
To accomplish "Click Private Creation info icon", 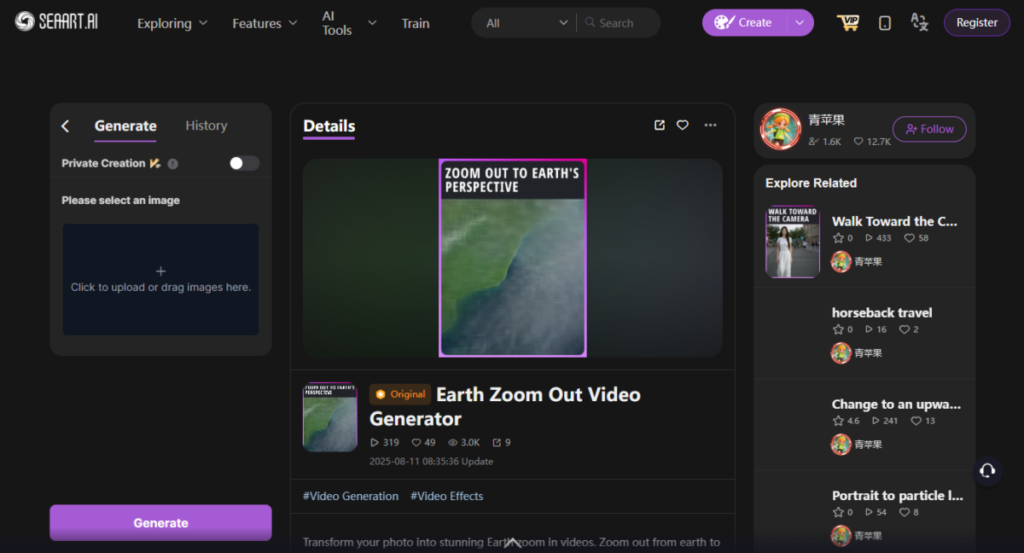I will point(173,164).
